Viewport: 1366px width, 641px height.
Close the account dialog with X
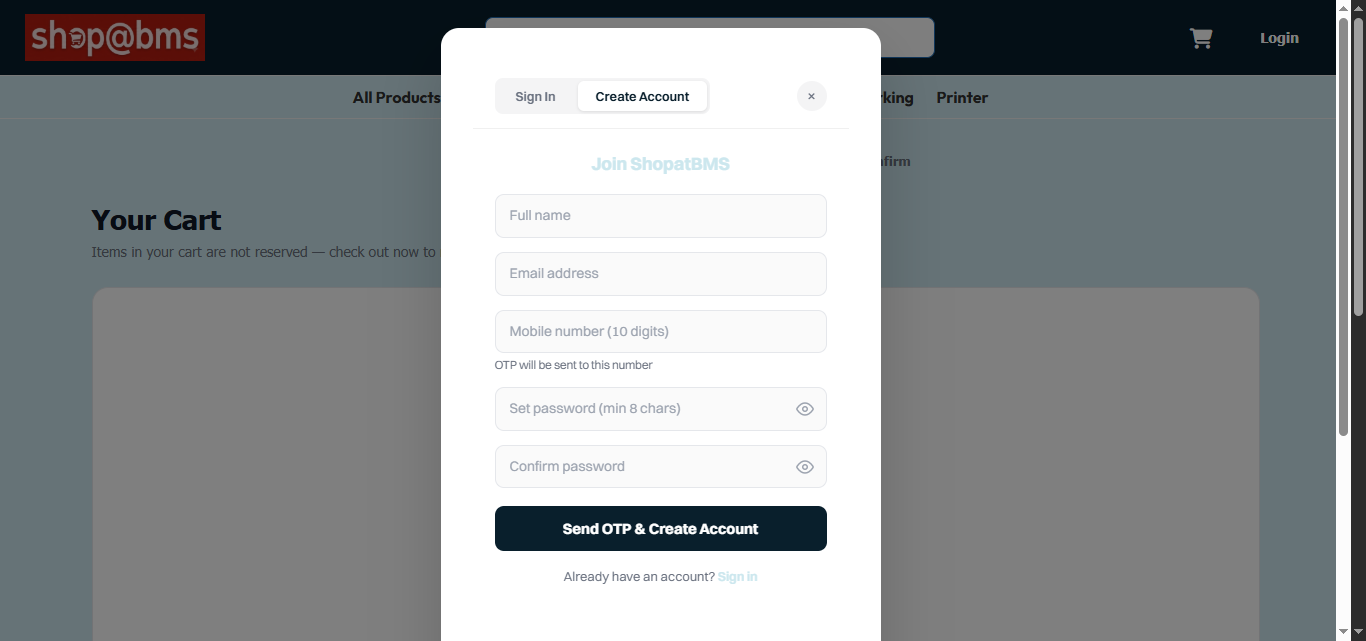pos(811,96)
